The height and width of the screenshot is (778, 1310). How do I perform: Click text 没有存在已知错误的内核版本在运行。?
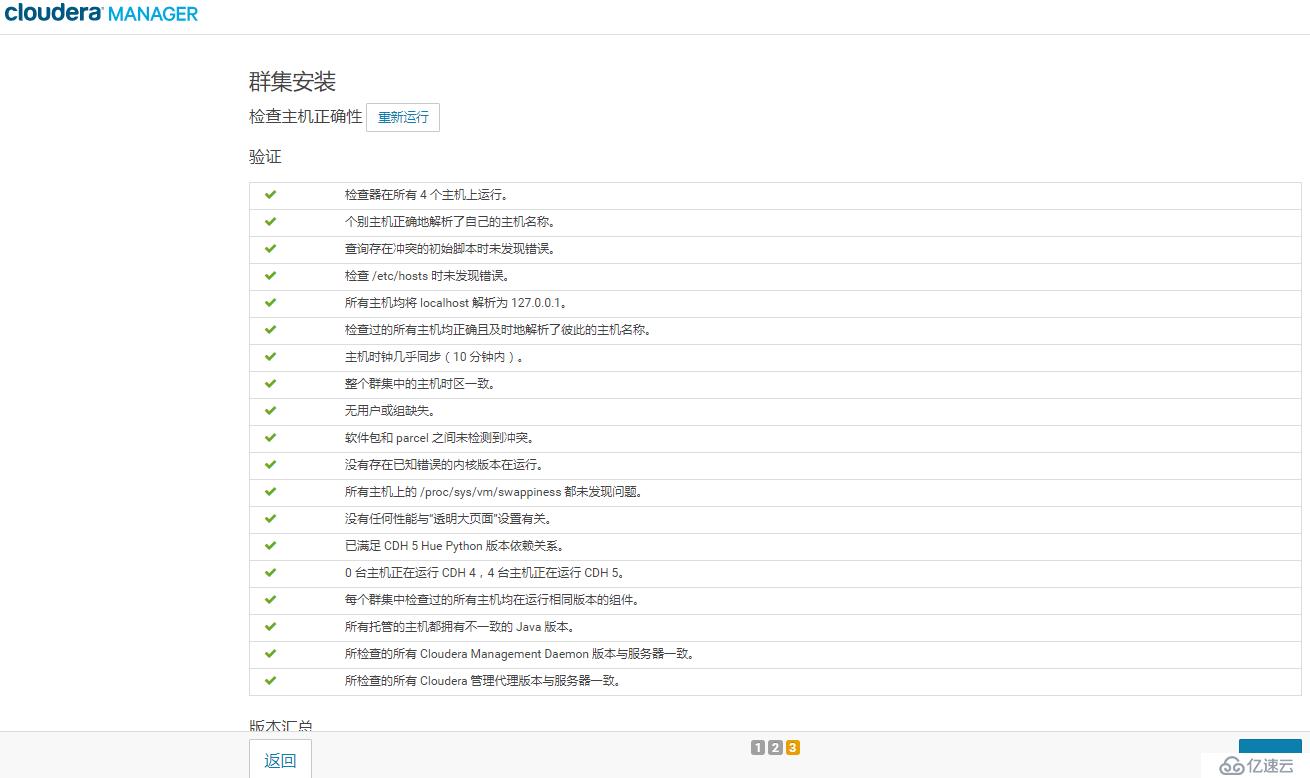(x=444, y=465)
